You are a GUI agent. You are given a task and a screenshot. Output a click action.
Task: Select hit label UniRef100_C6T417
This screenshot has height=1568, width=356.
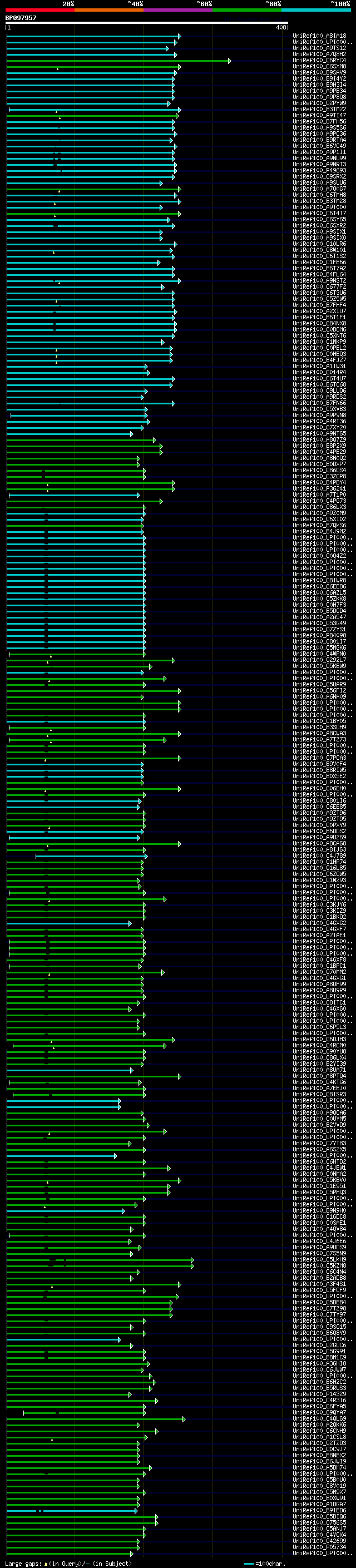319,213
